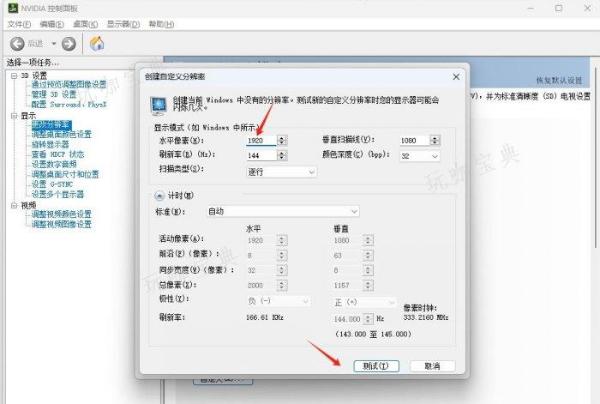The height and width of the screenshot is (404, 600).
Task: Click the 活动像素 horizontal field 1920
Action: (x=261, y=240)
